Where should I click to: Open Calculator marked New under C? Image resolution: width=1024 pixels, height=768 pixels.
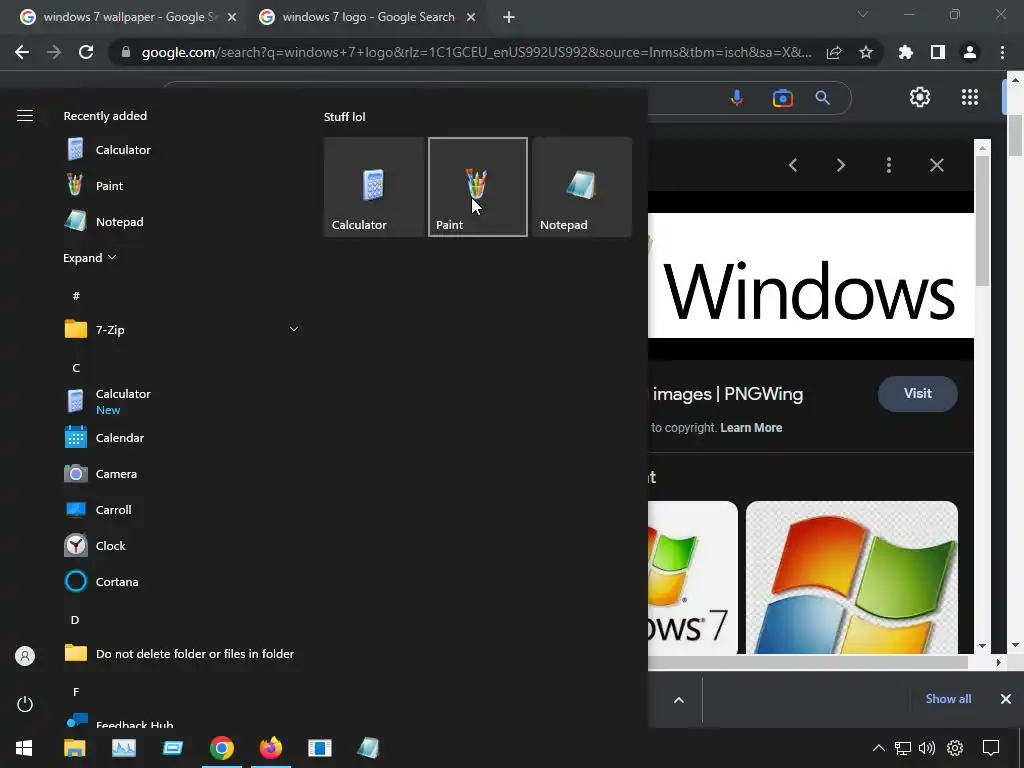pyautogui.click(x=182, y=401)
